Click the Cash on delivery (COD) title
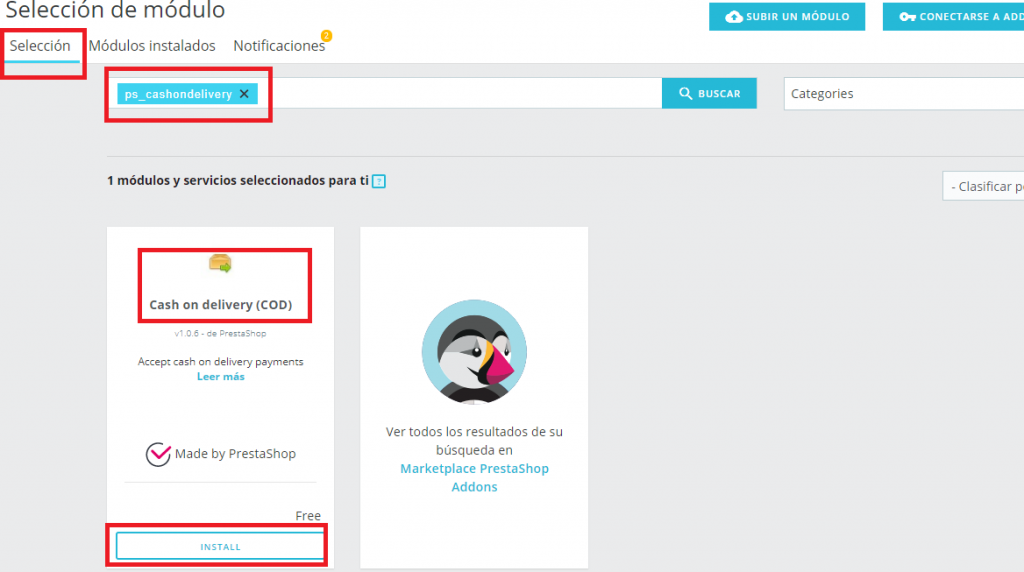The width and height of the screenshot is (1024, 572). tap(220, 305)
